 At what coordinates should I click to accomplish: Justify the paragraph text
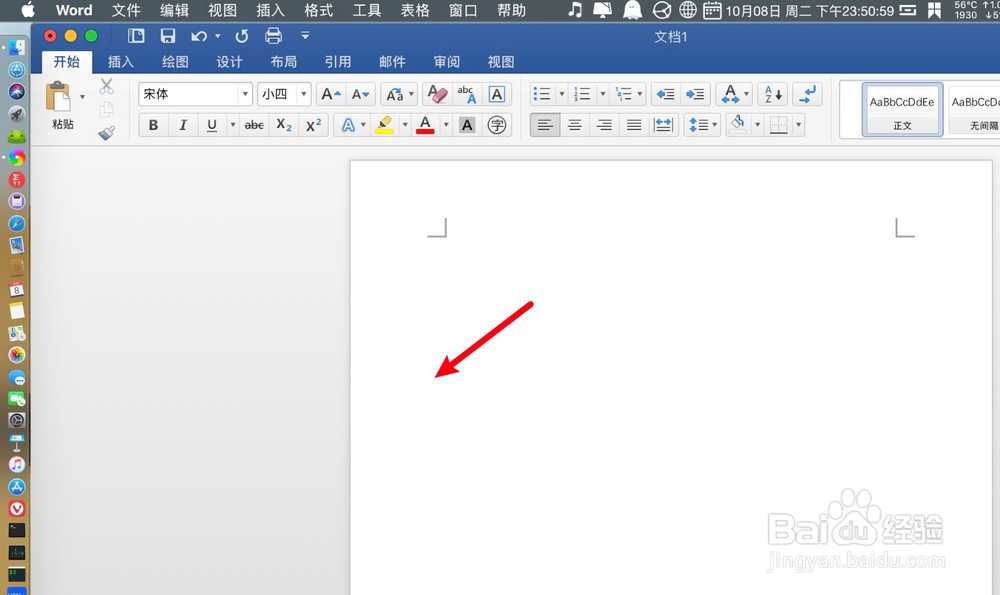coord(634,125)
